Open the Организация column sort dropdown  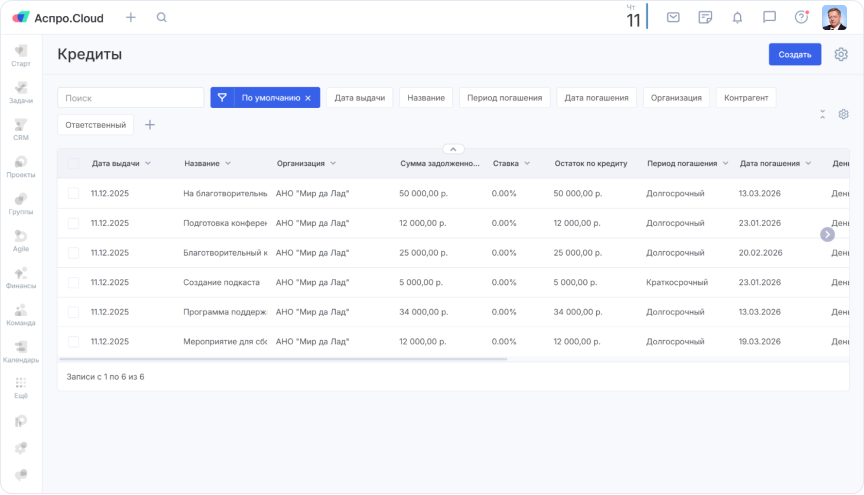point(333,163)
